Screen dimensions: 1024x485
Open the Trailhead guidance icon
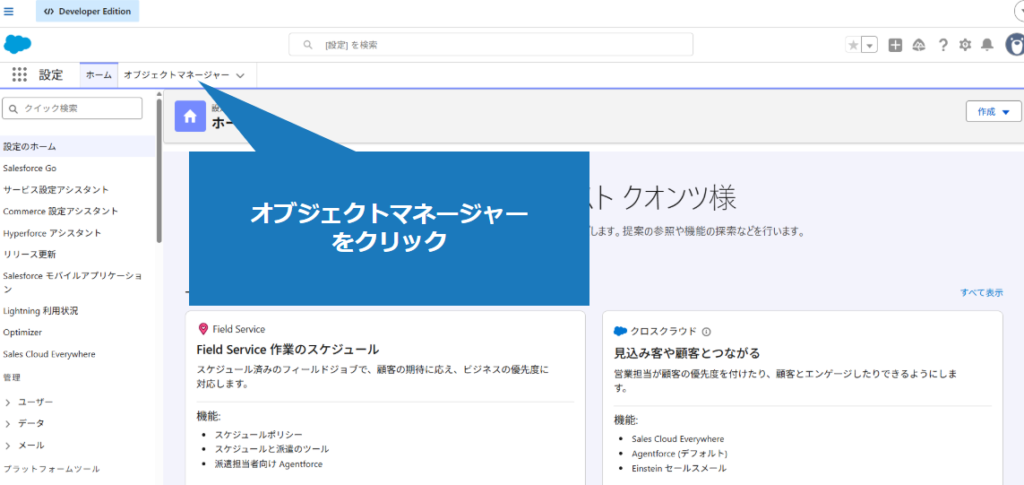coord(918,45)
